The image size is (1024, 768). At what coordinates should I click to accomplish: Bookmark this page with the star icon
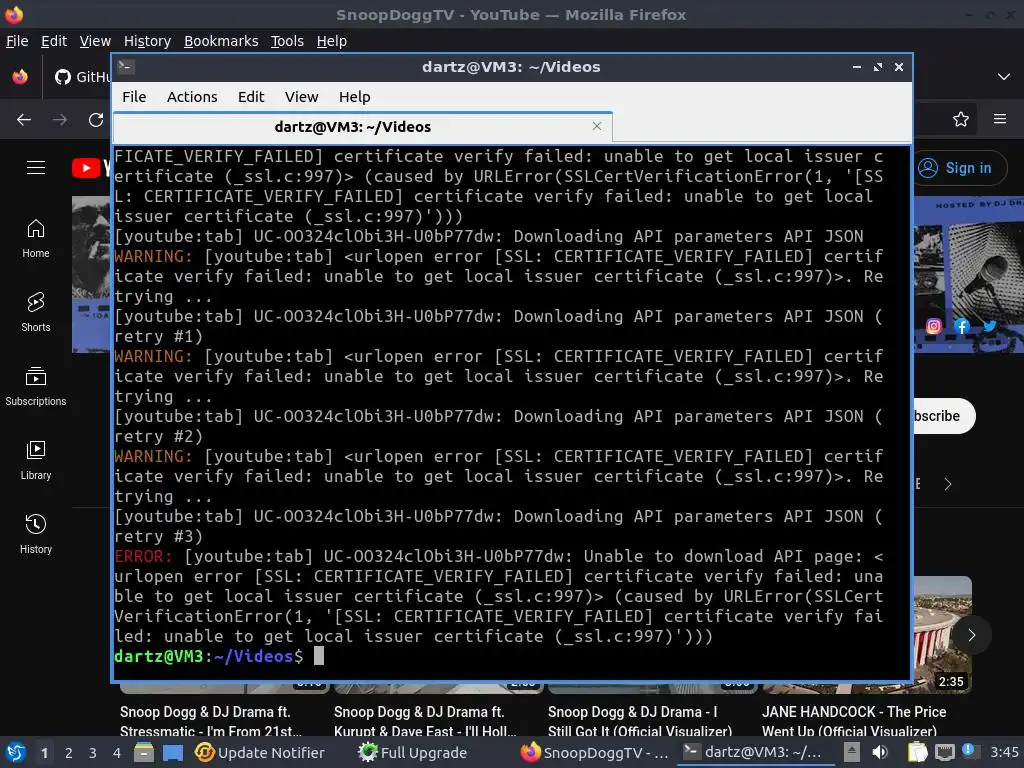pos(961,119)
